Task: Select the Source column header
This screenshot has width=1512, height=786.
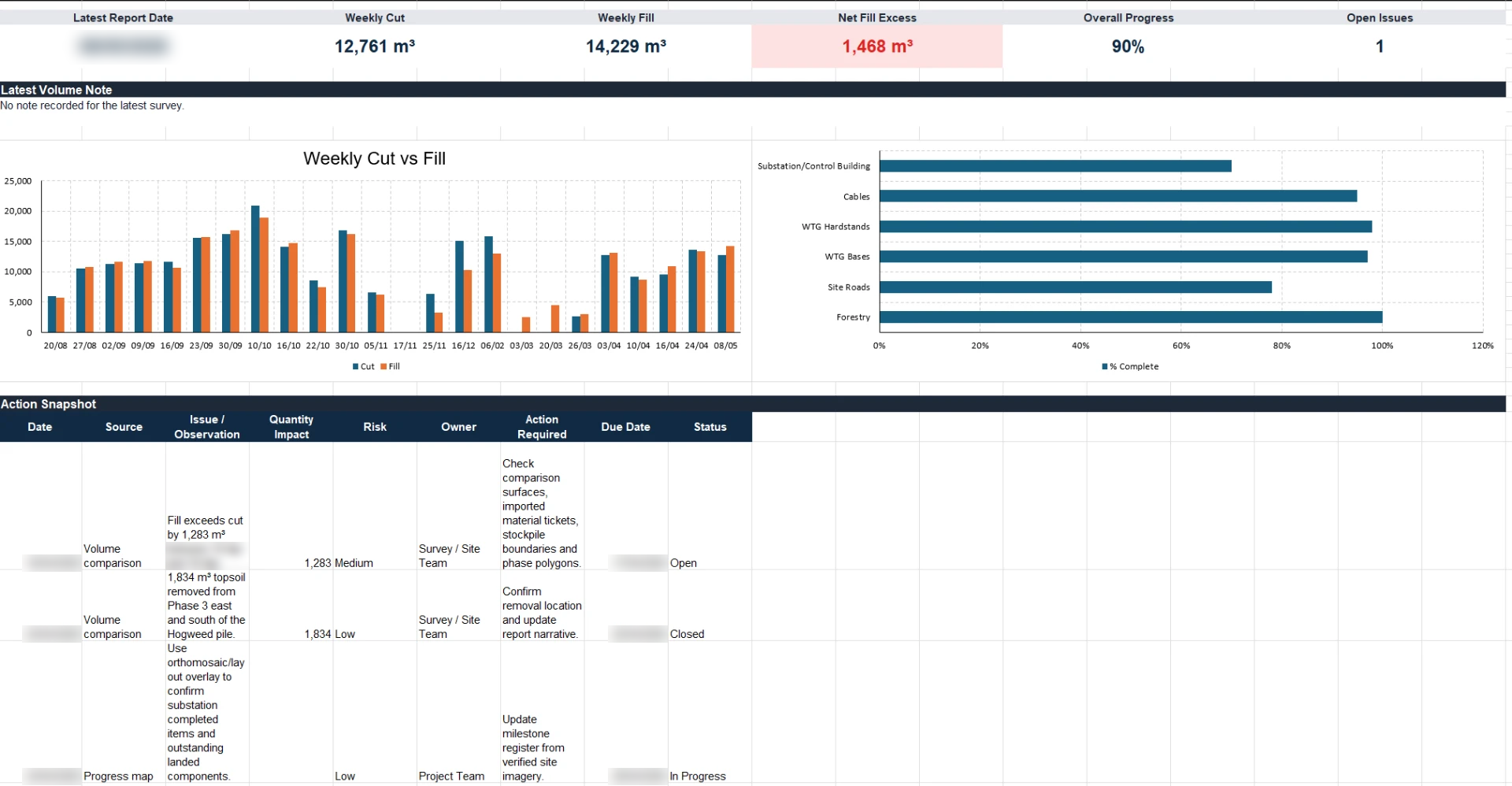Action: tap(124, 427)
